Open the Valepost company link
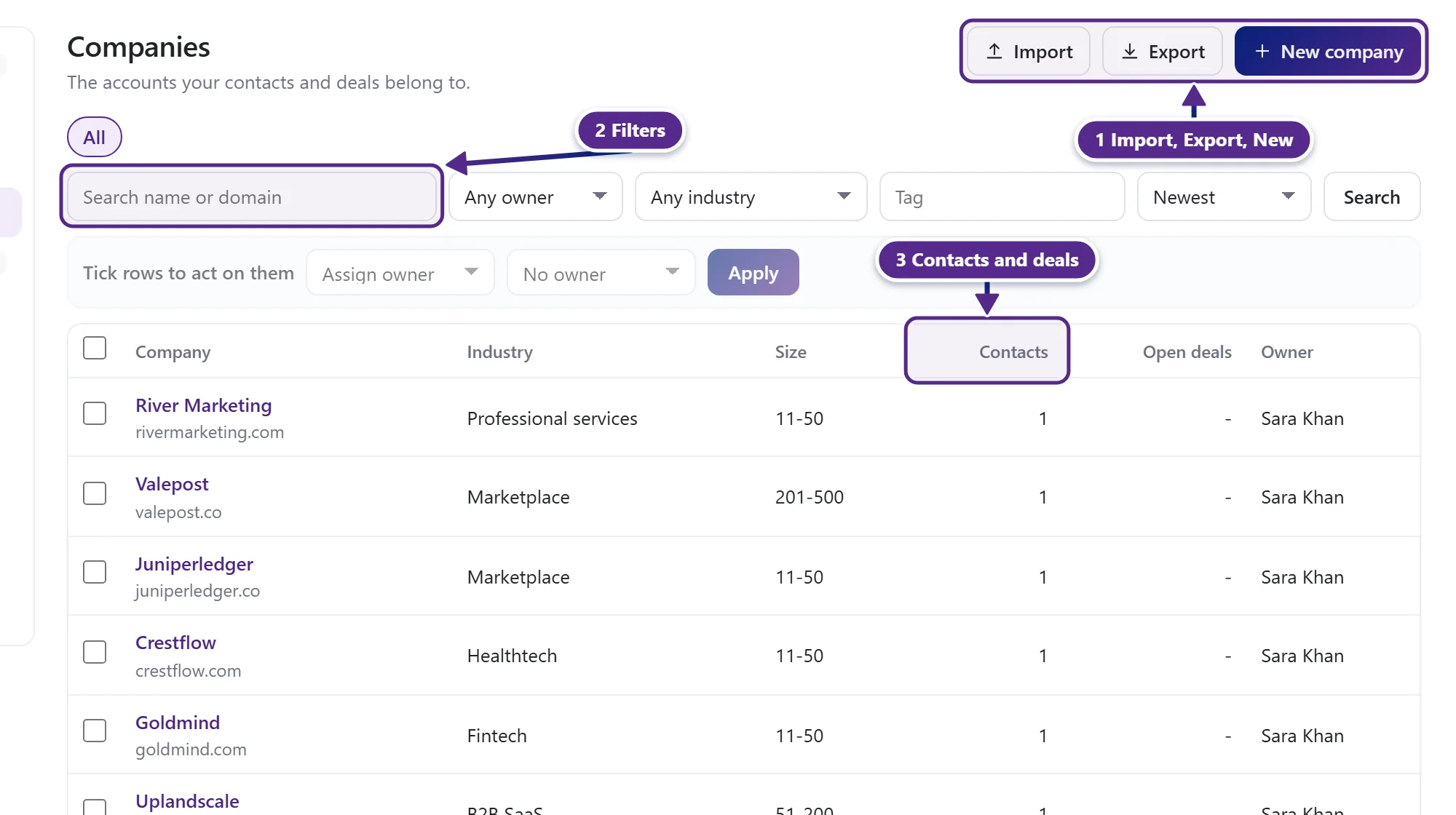This screenshot has height=815, width=1456. 172,484
